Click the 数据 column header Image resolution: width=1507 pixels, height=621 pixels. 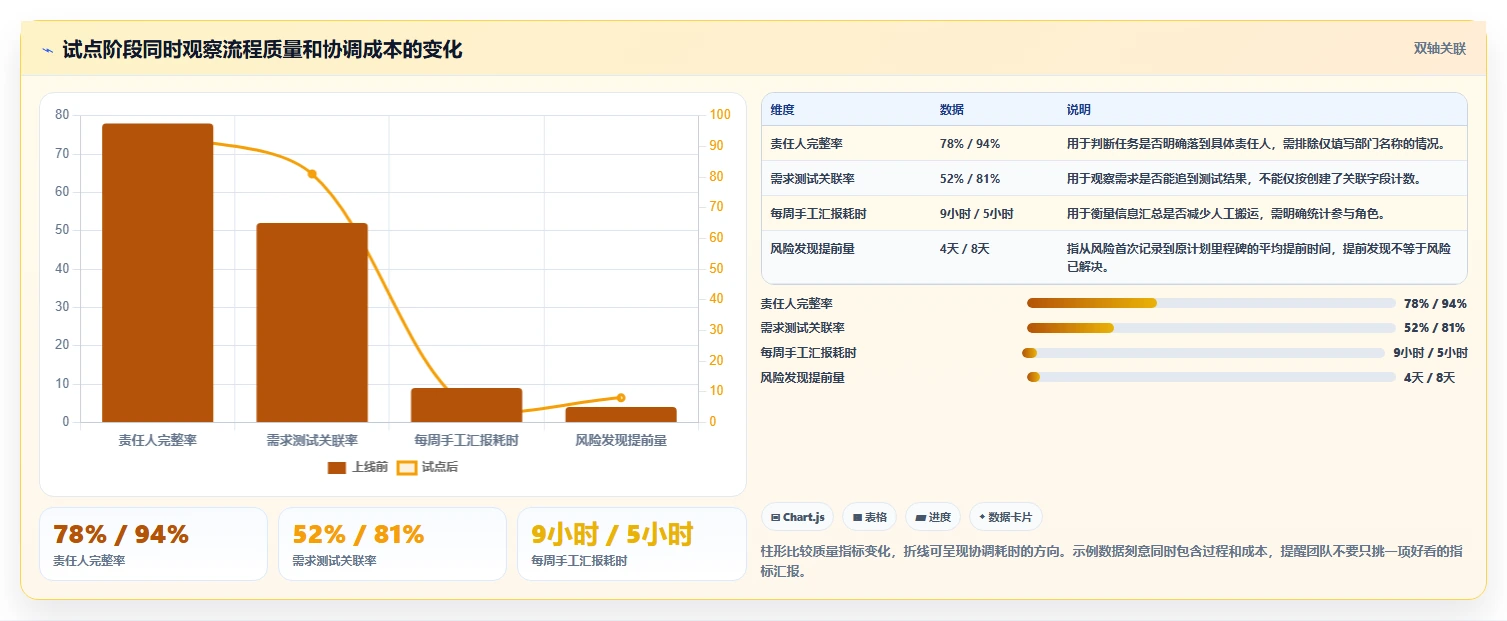click(x=952, y=110)
